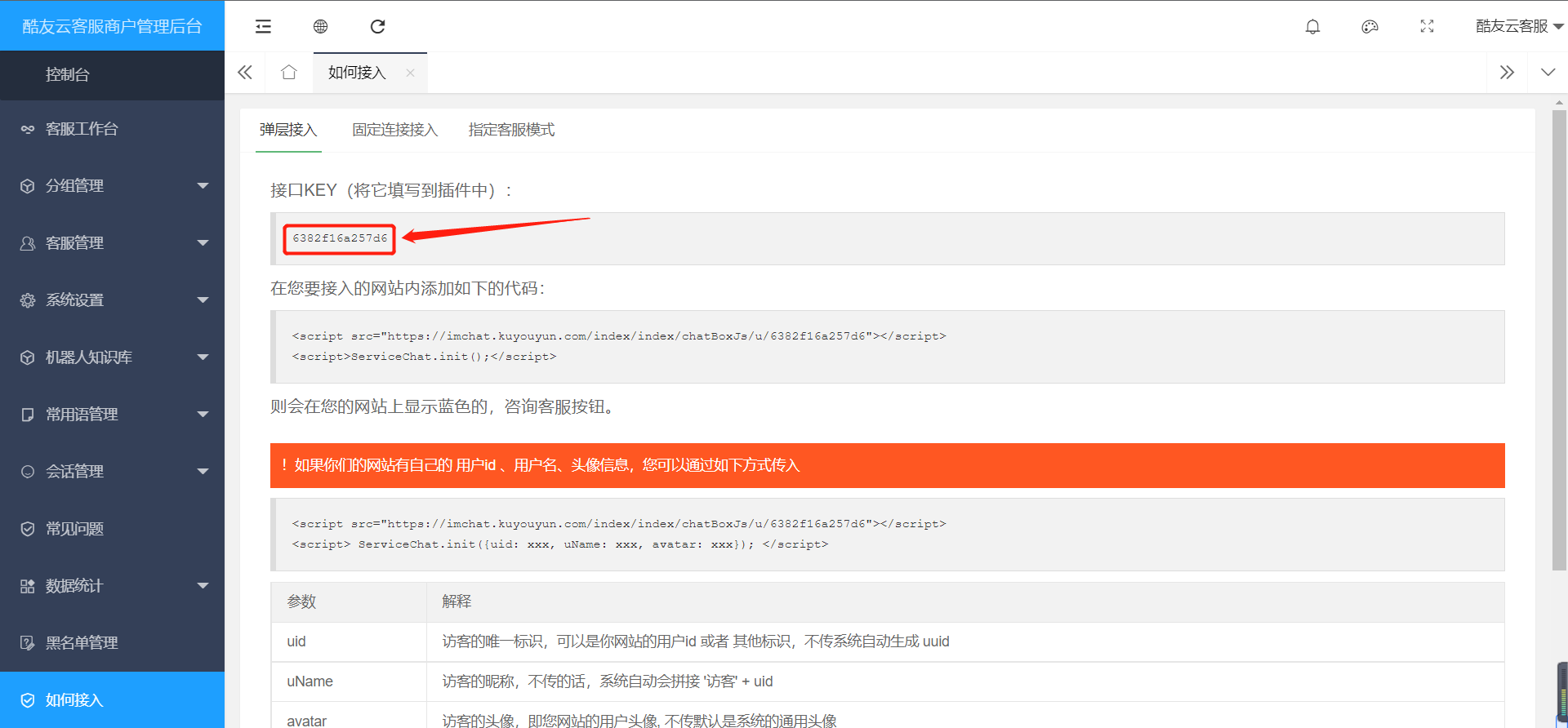This screenshot has width=1568, height=728.
Task: Open 控制台 in sidebar
Action: point(112,75)
